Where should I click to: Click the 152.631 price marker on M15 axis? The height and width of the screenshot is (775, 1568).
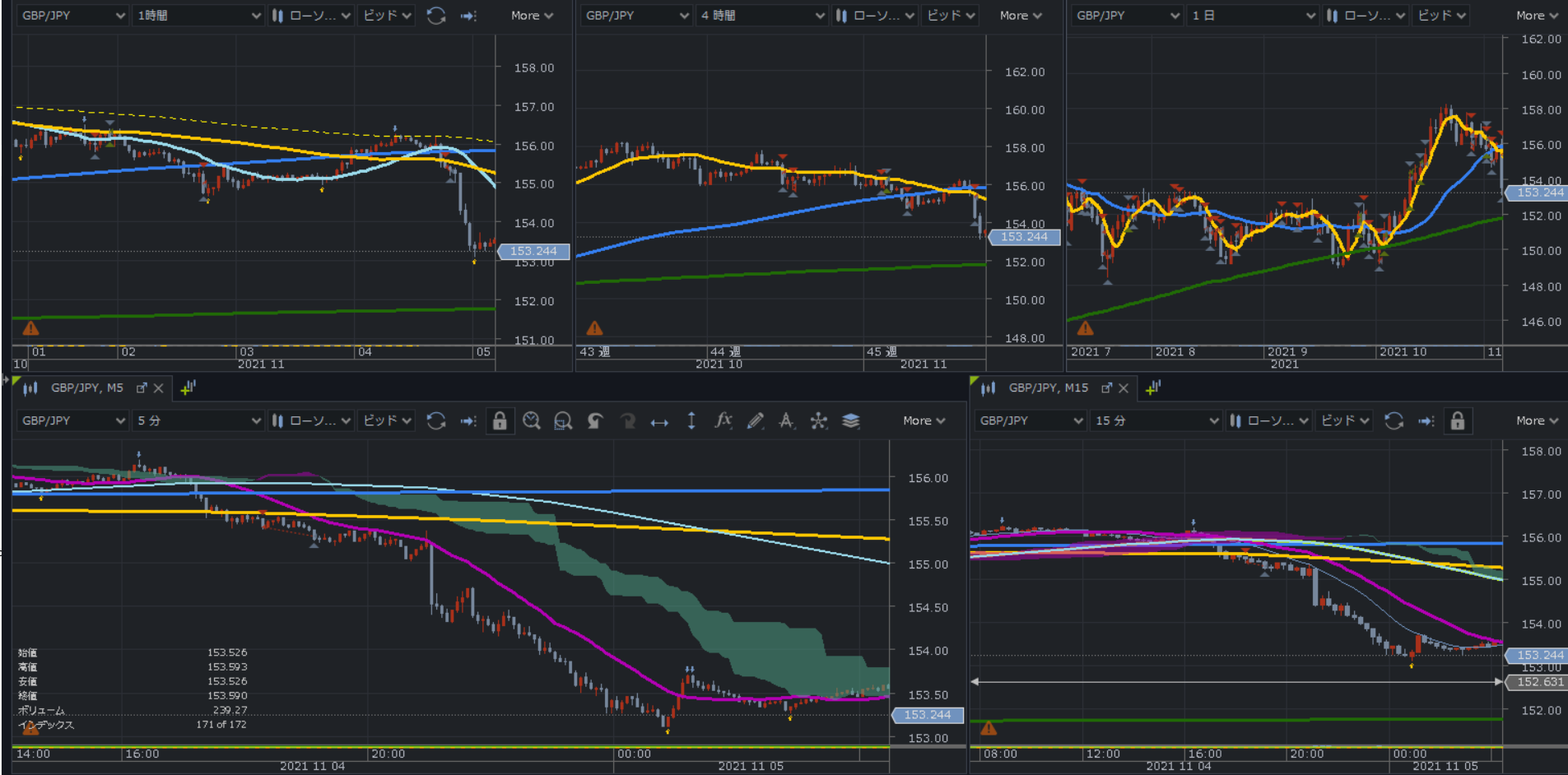[1535, 682]
